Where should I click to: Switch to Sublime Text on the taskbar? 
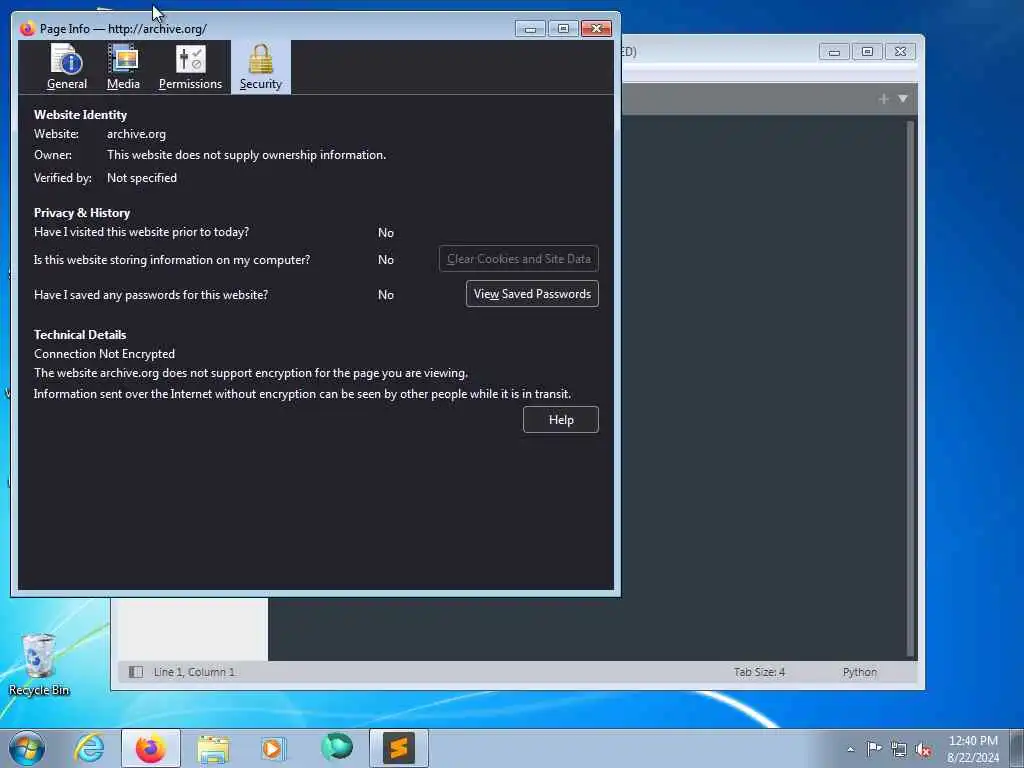click(x=398, y=748)
